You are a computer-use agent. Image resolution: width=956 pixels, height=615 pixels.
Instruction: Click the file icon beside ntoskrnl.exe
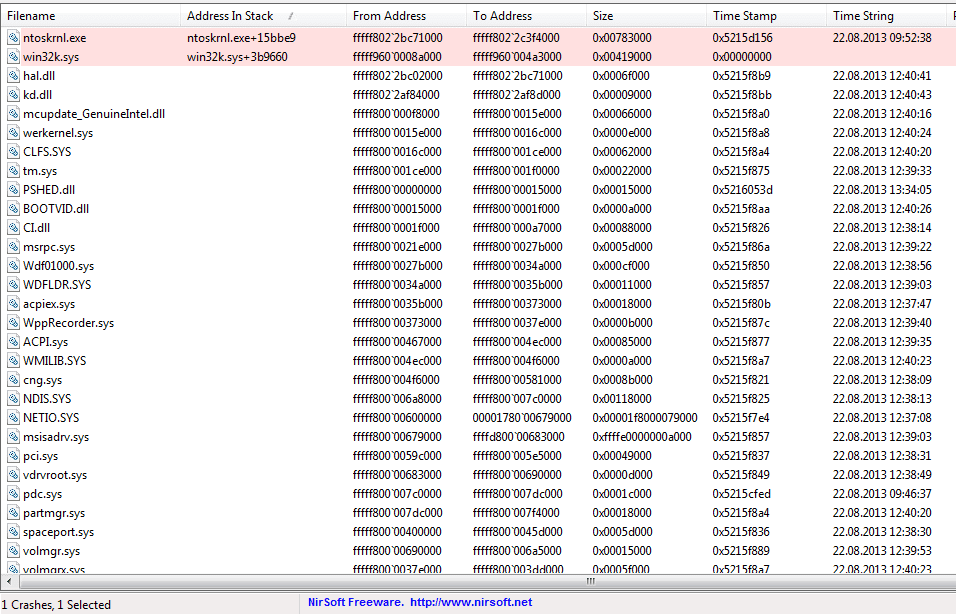point(13,38)
